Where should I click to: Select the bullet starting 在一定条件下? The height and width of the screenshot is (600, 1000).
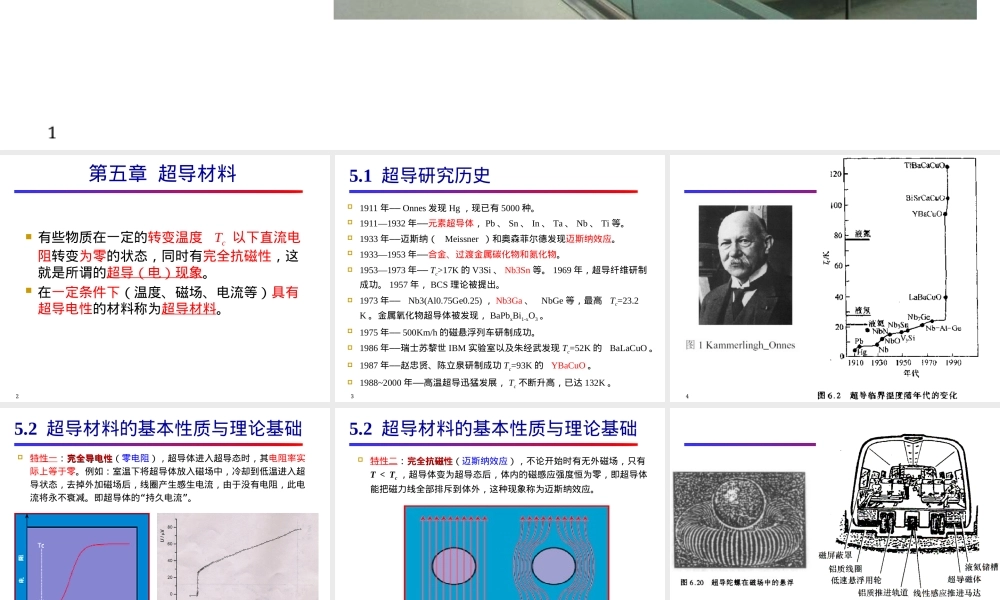[168, 300]
